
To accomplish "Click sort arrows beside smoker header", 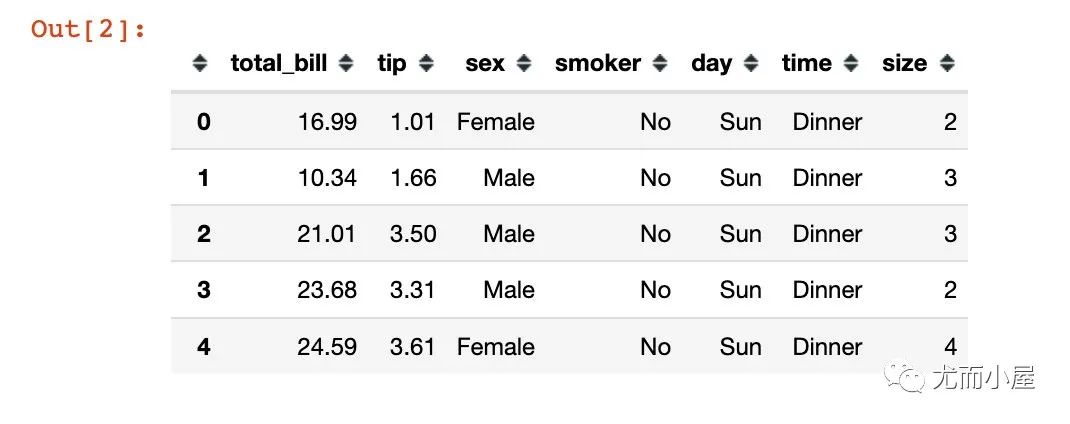I will [659, 63].
